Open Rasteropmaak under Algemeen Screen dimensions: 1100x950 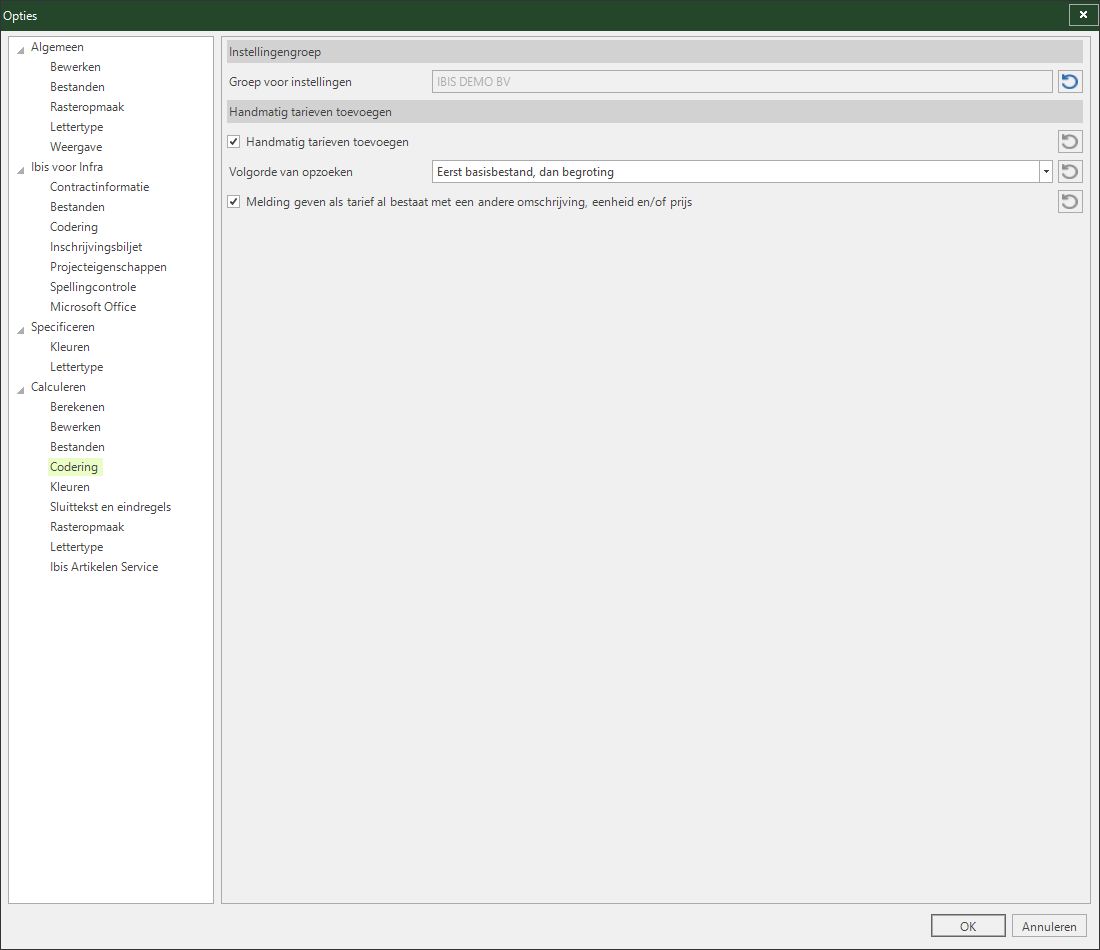(87, 107)
